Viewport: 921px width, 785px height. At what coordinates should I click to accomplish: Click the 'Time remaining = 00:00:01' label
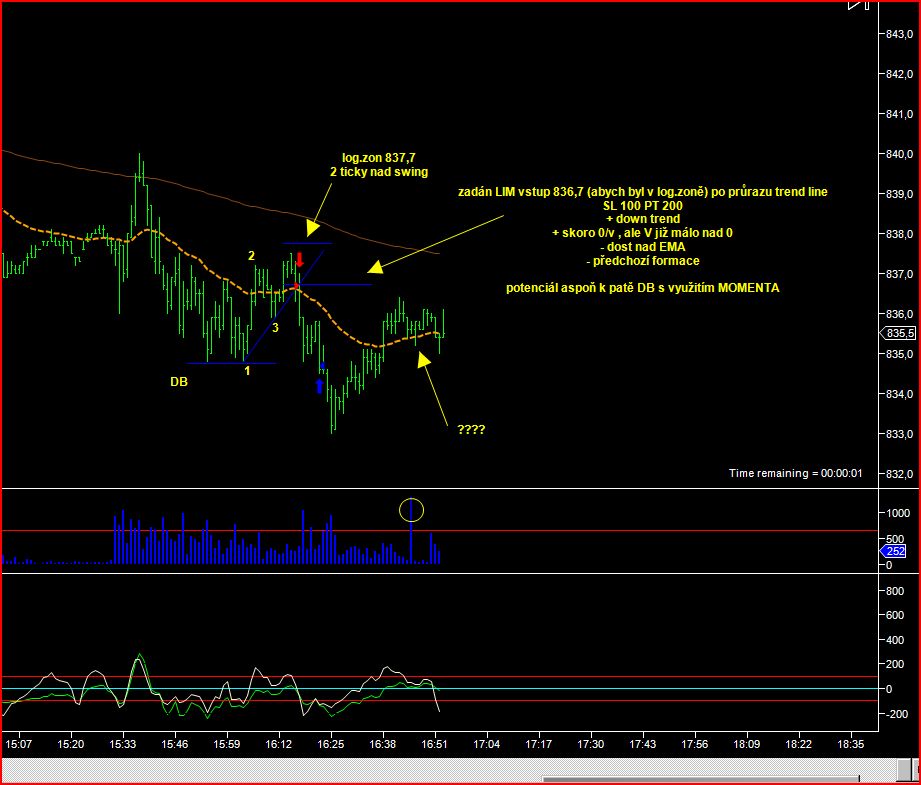[795, 473]
